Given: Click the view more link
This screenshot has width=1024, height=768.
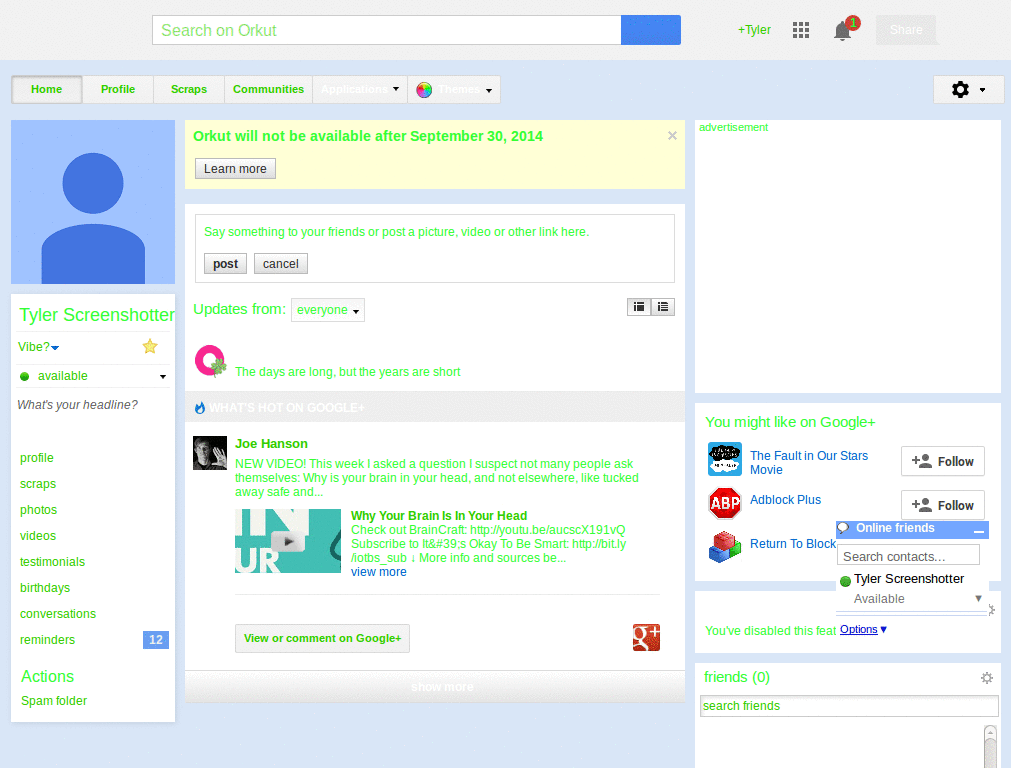Looking at the screenshot, I should [x=379, y=572].
